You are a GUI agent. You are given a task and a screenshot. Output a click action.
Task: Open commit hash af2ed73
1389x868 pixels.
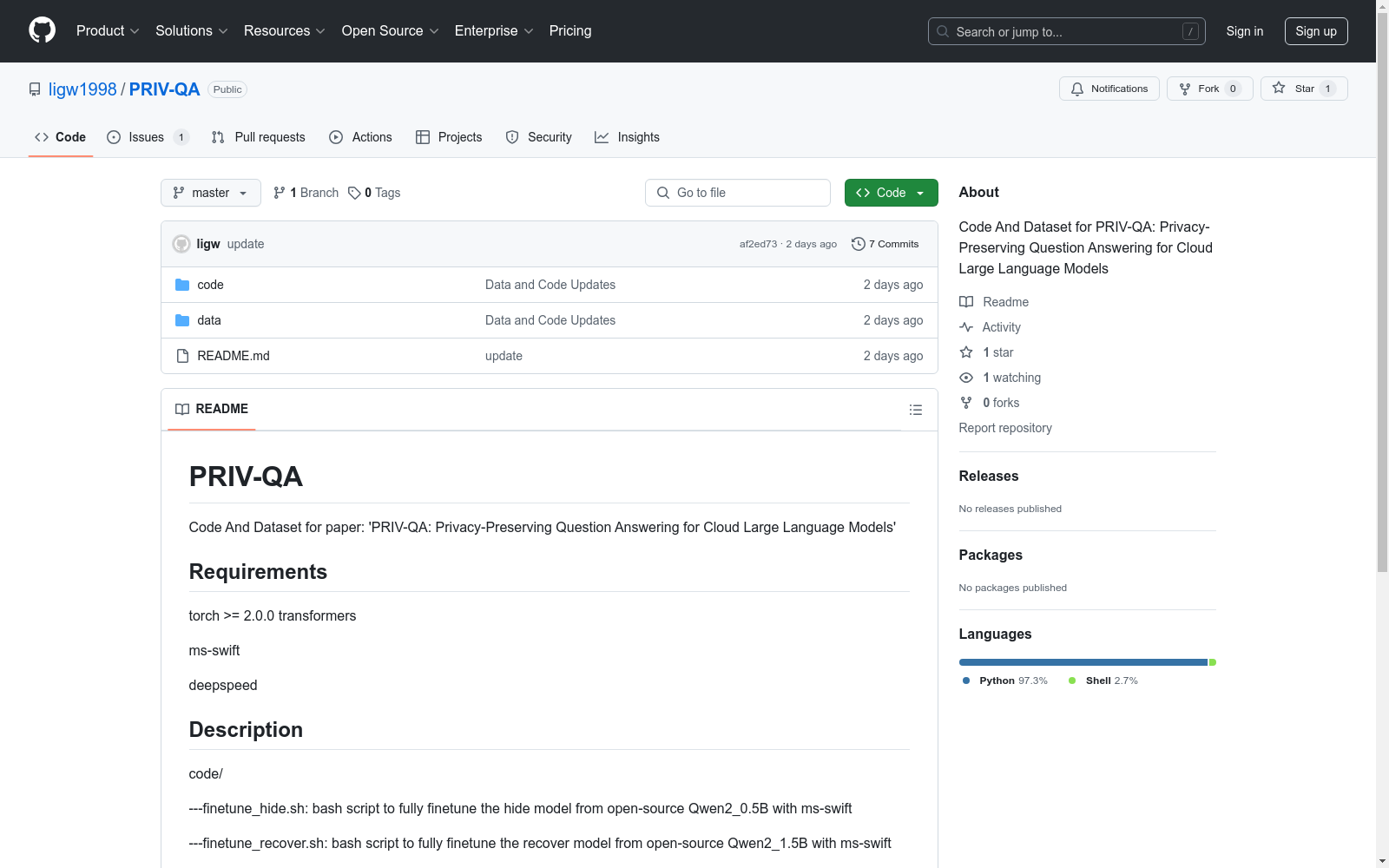click(x=758, y=244)
